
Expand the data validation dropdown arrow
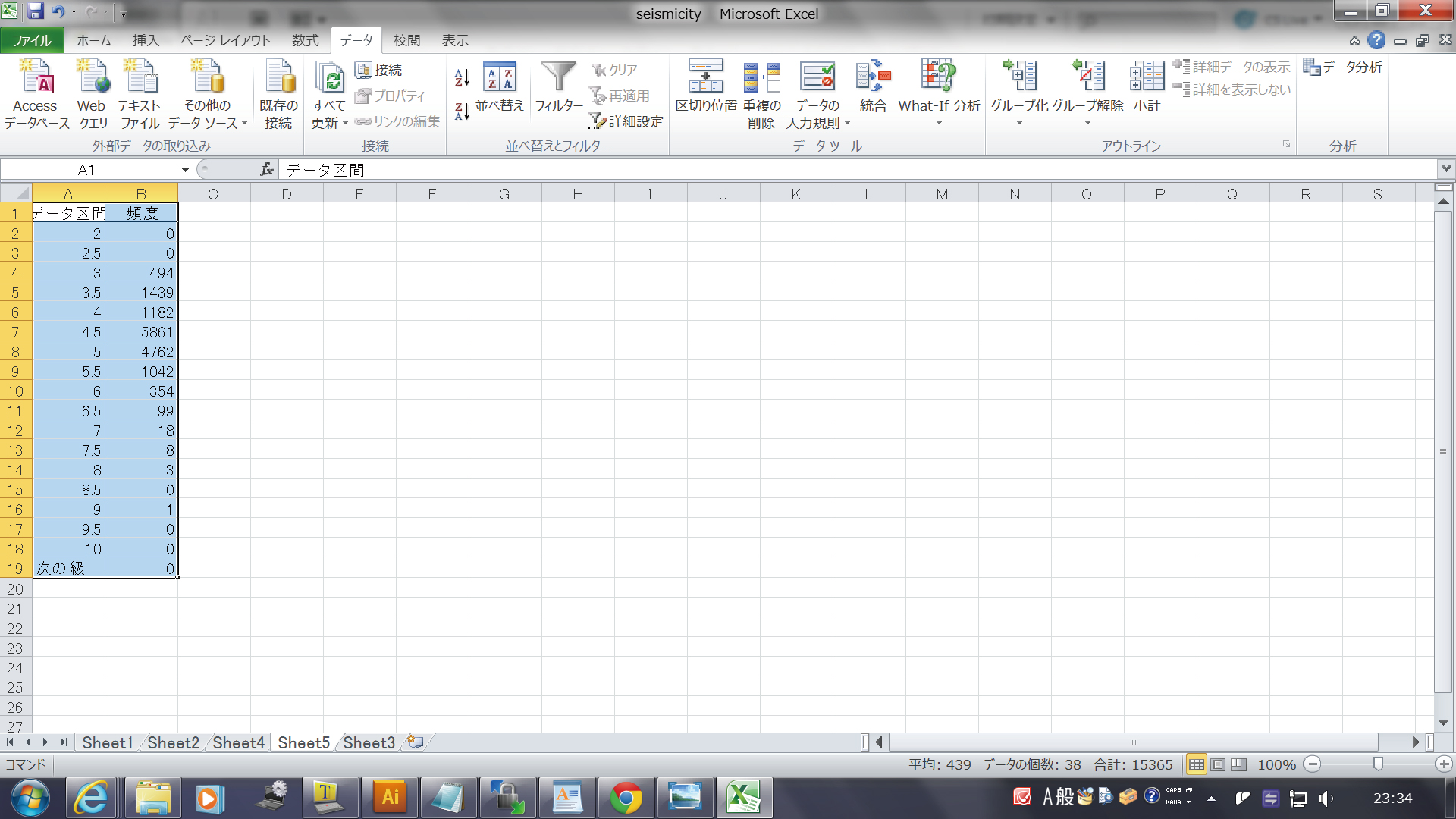(x=847, y=124)
